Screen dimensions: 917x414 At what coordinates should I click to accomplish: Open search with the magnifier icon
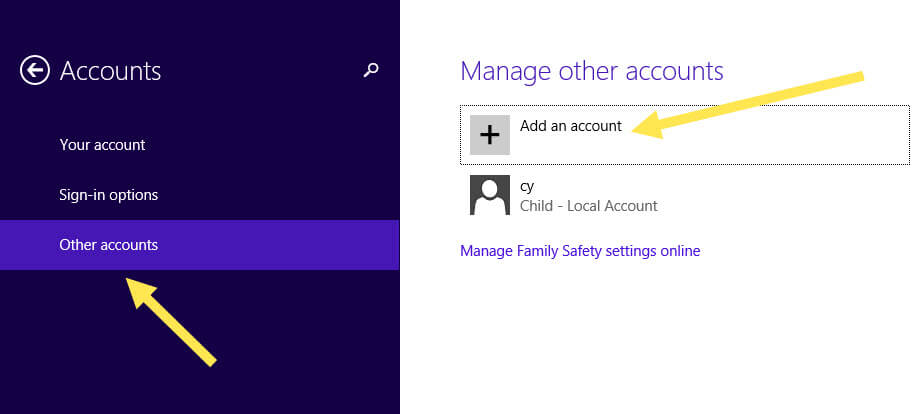pyautogui.click(x=371, y=69)
